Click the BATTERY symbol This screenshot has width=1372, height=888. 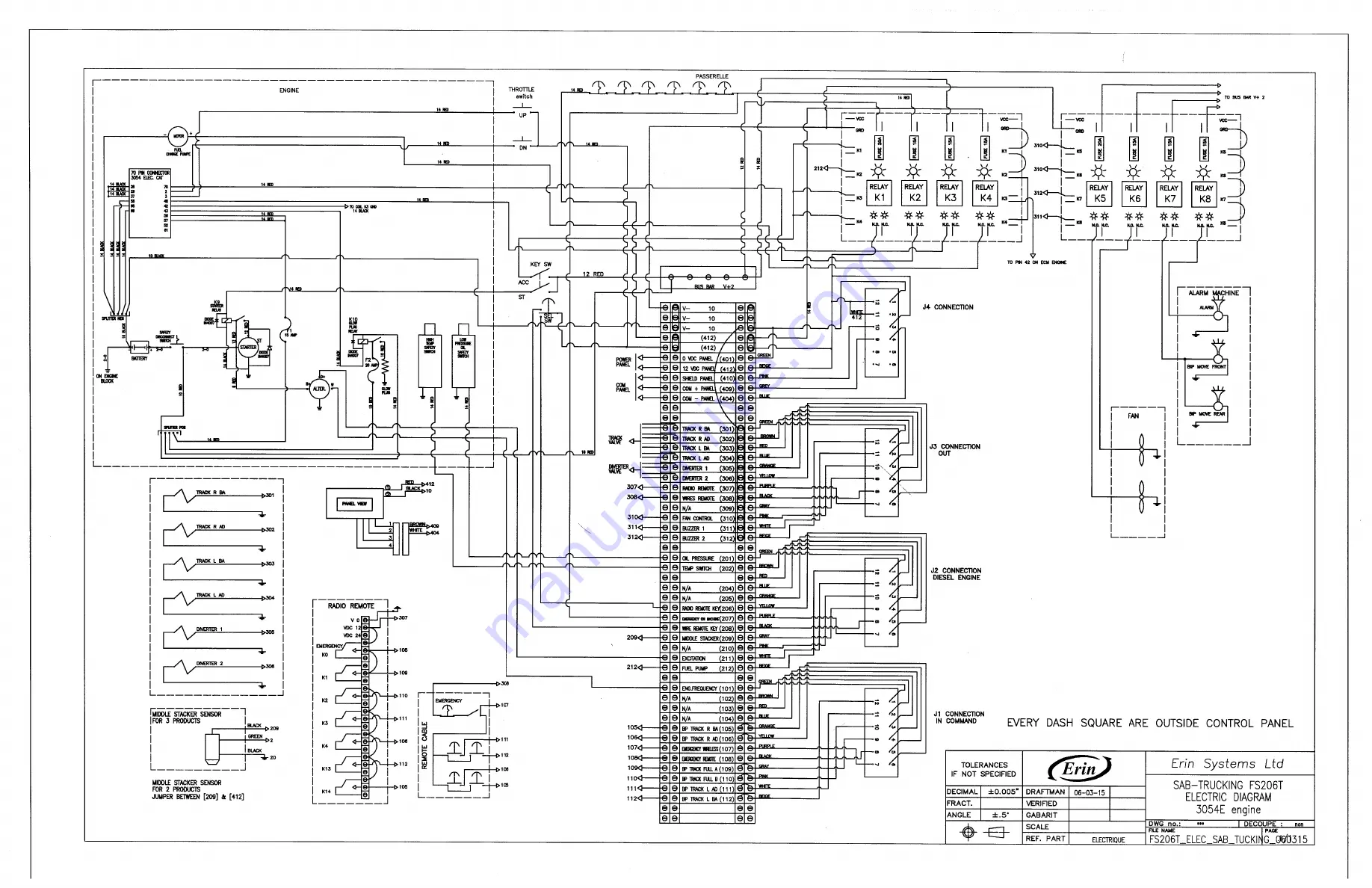[140, 348]
